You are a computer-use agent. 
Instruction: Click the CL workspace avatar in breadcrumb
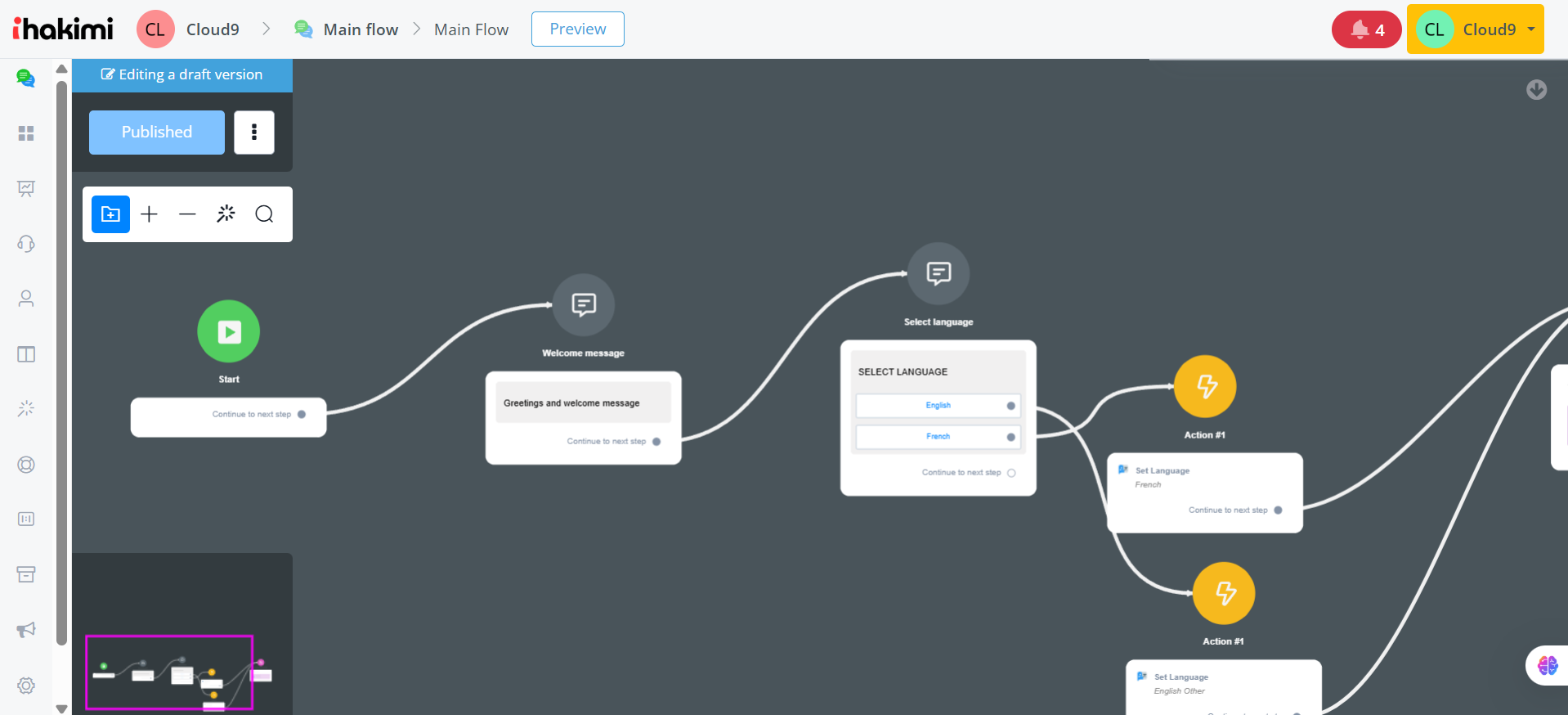pyautogui.click(x=155, y=29)
